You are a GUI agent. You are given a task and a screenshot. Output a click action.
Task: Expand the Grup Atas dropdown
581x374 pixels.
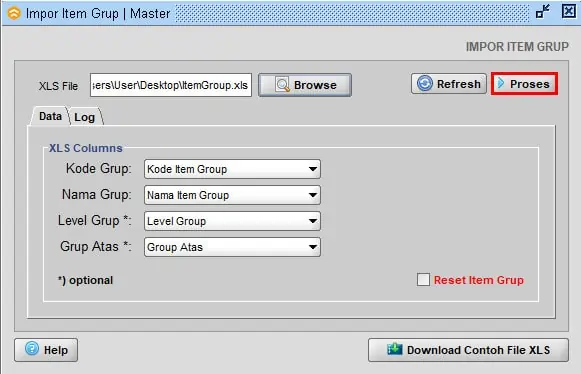(232, 247)
